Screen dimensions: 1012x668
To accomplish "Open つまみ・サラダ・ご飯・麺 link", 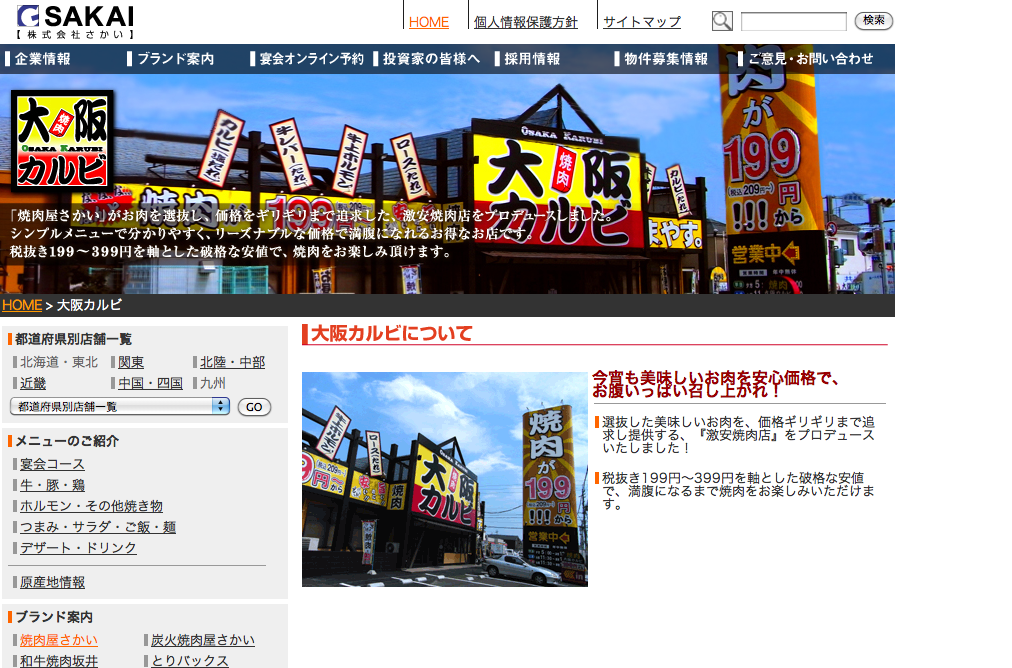I will (97, 527).
